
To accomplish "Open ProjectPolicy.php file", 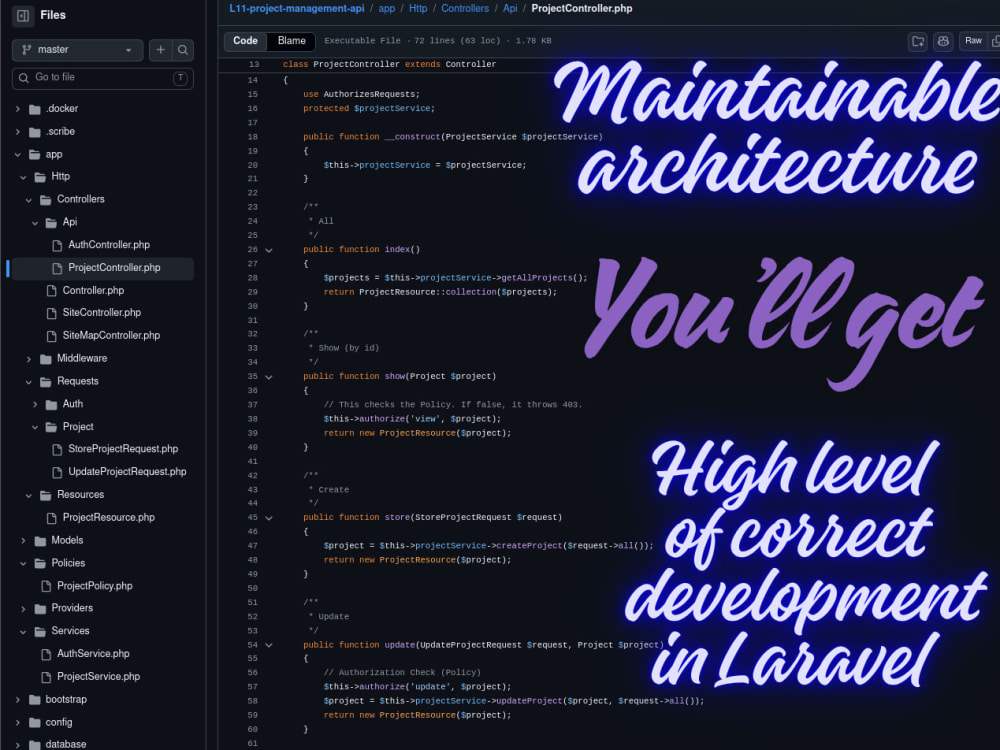I will point(94,586).
